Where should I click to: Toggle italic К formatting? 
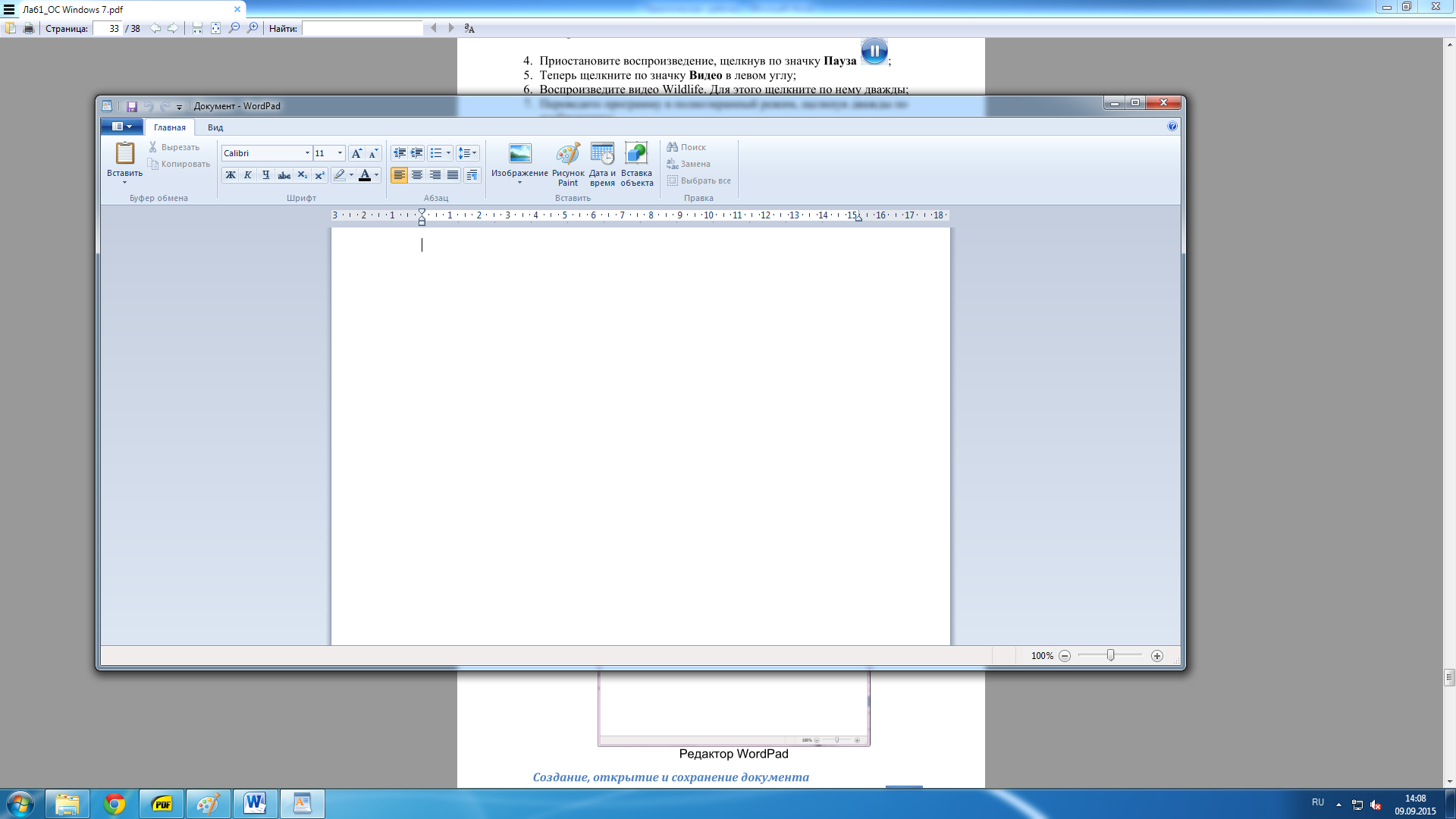[248, 175]
